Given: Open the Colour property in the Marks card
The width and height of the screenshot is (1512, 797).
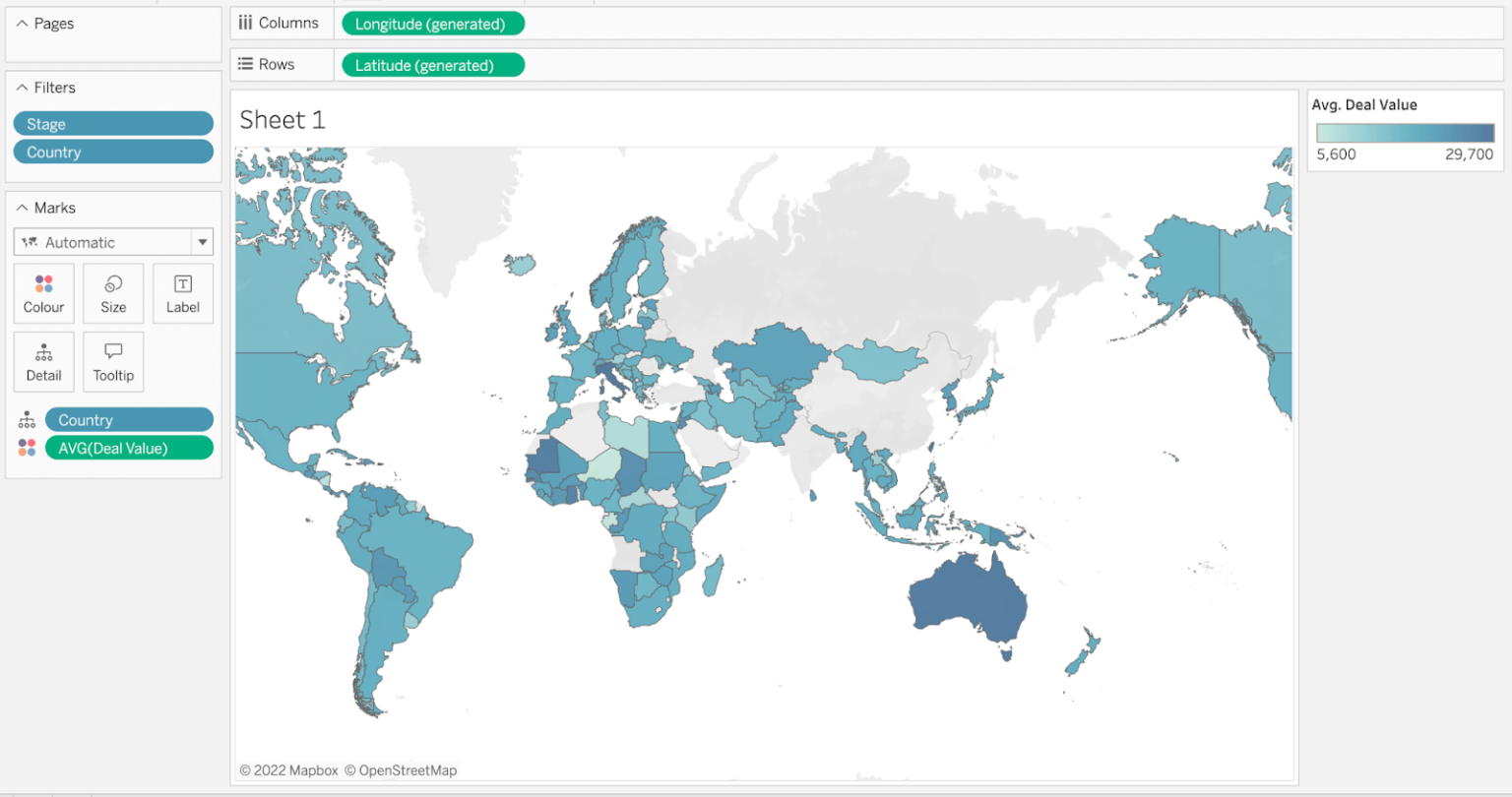Looking at the screenshot, I should (x=43, y=292).
